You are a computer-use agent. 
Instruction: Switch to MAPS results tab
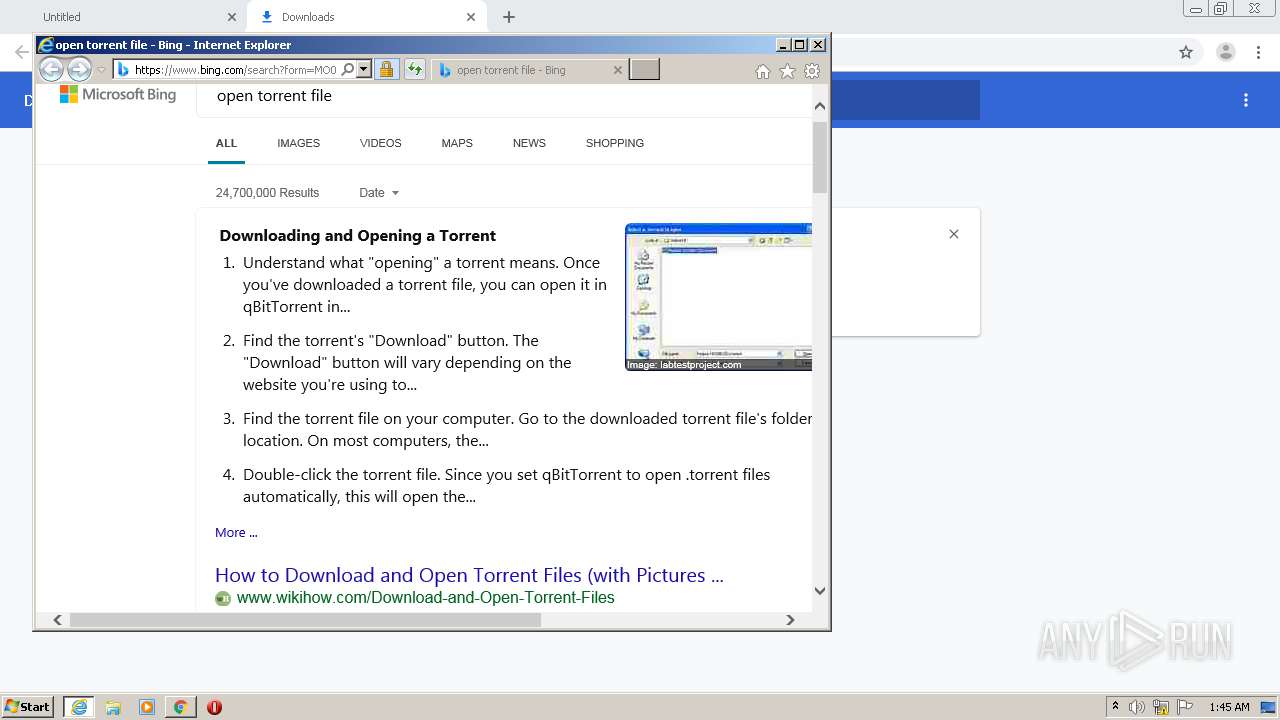(457, 143)
